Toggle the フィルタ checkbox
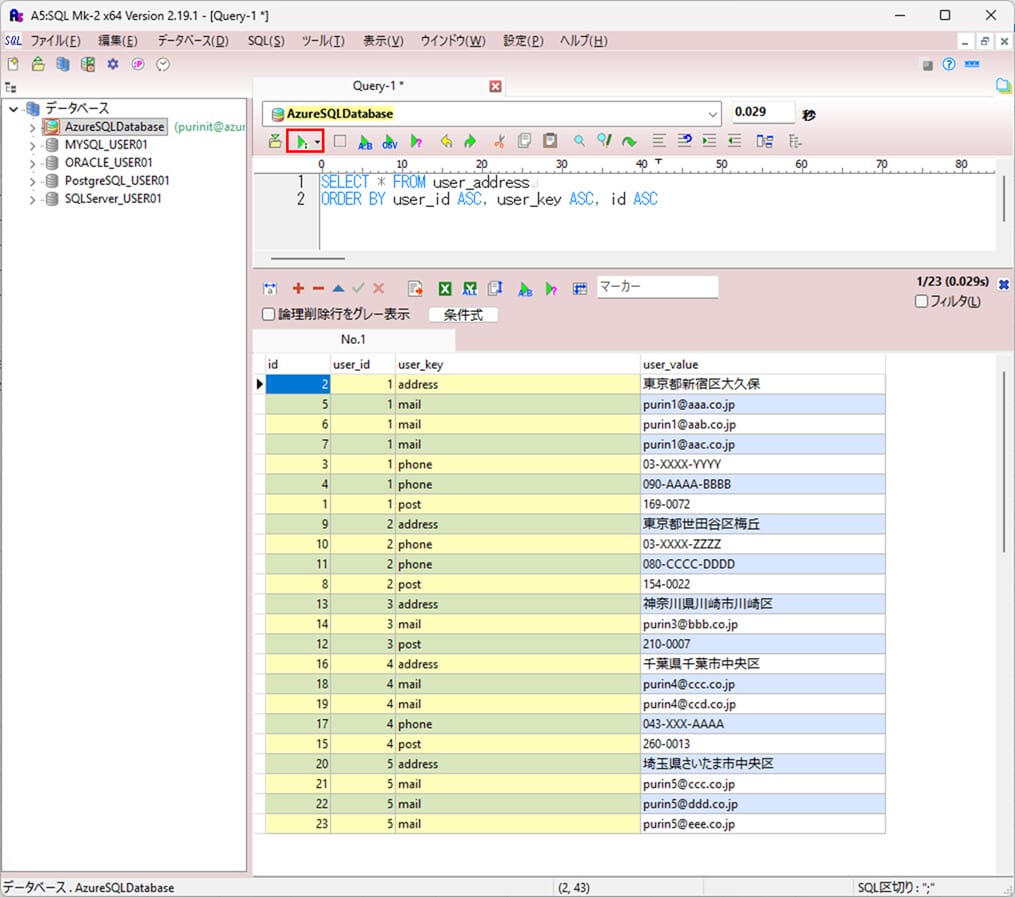This screenshot has height=897, width=1015. point(922,302)
